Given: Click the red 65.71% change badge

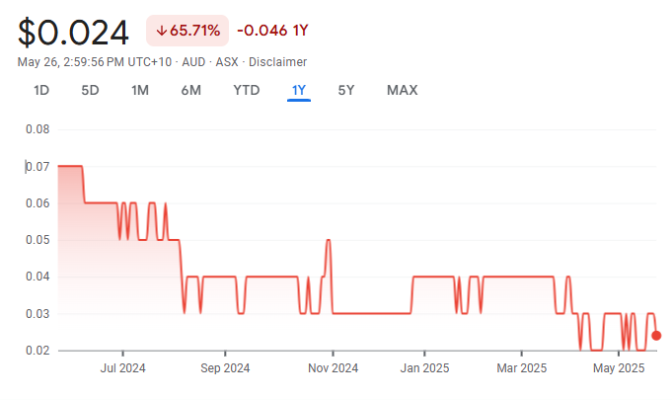Looking at the screenshot, I should point(187,30).
